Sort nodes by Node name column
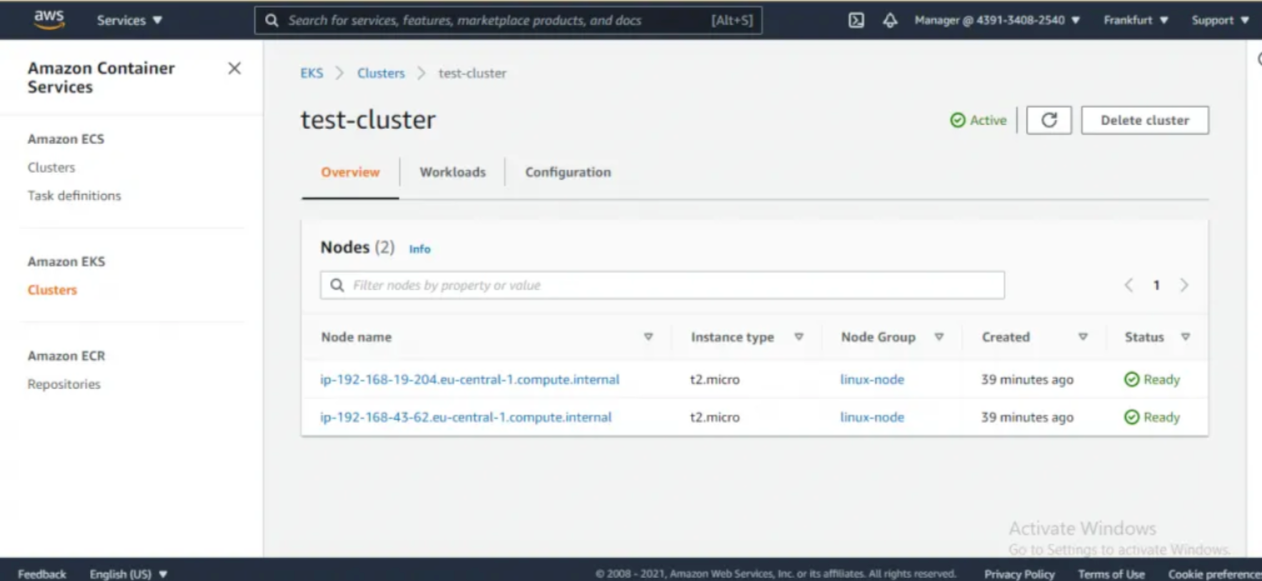 point(648,337)
